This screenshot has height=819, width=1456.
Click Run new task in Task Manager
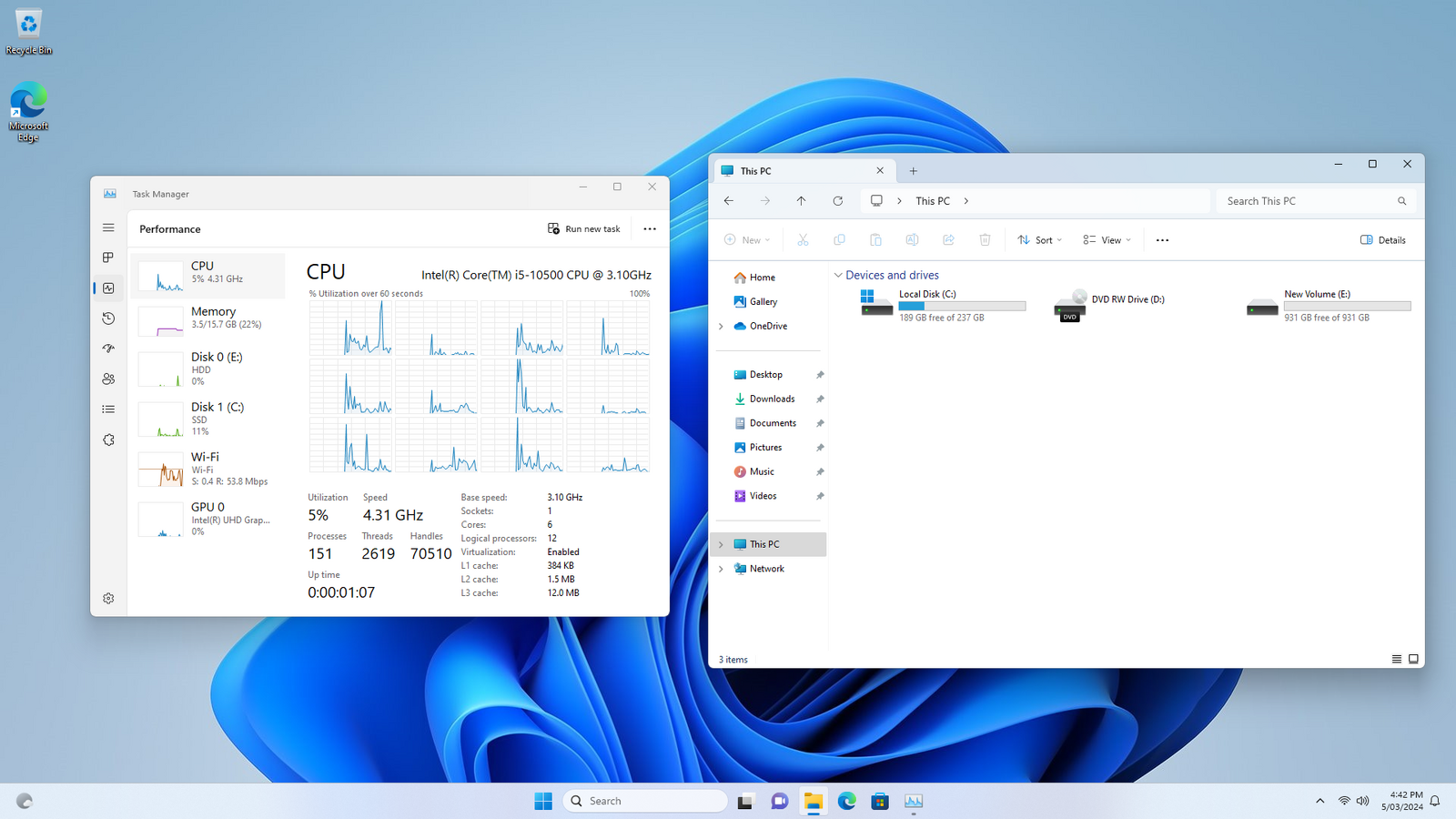(584, 228)
